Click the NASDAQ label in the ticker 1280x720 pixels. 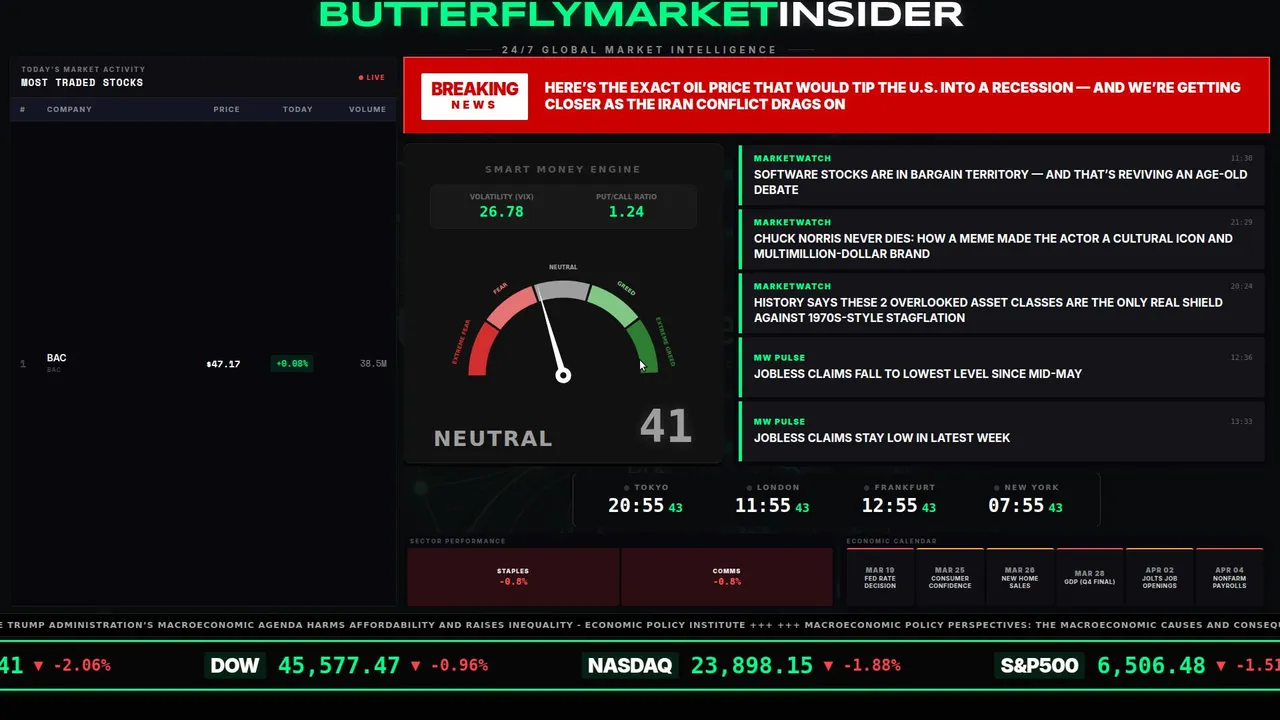pos(630,665)
